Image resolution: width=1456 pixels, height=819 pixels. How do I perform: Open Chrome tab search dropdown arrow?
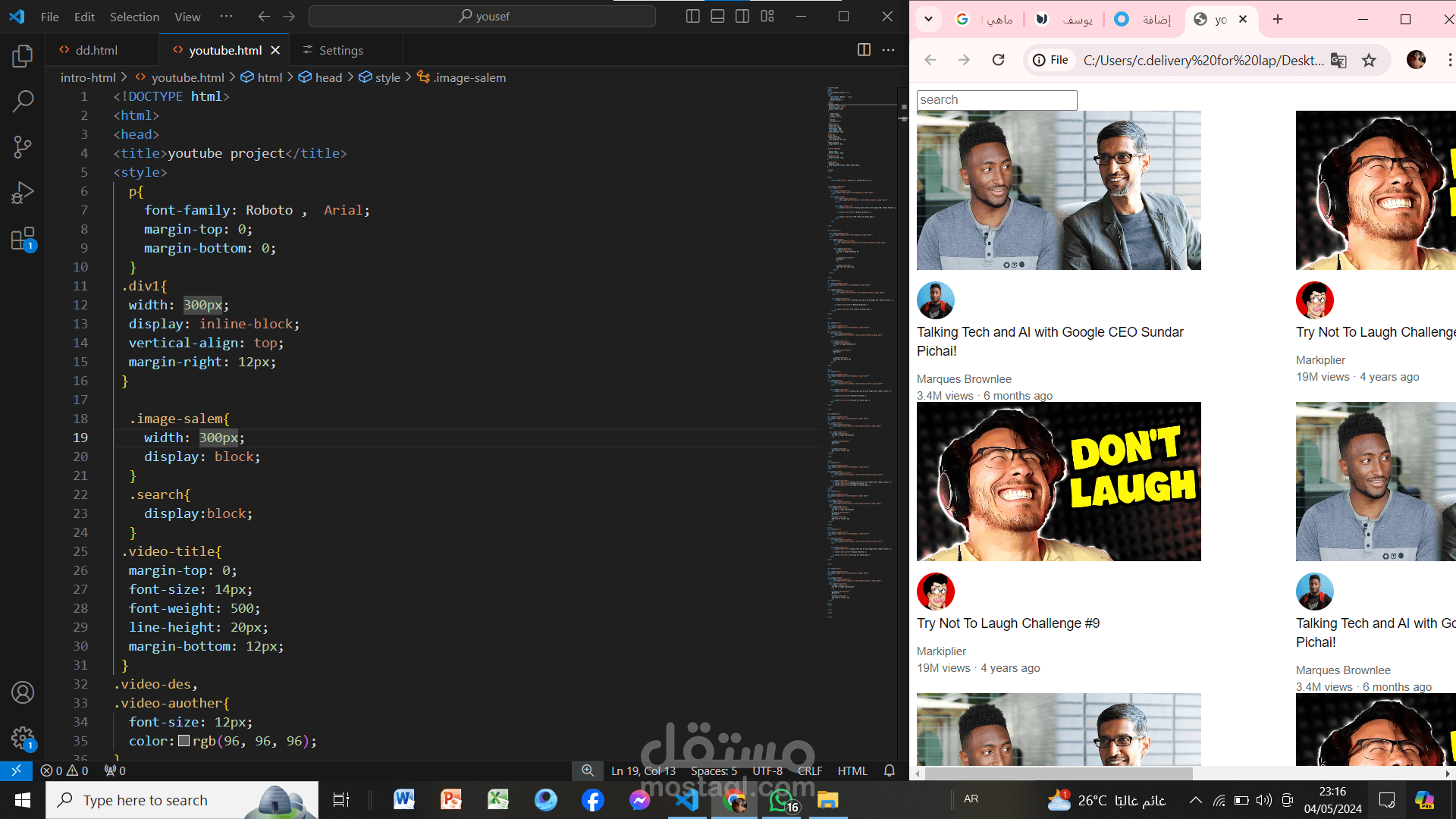pos(928,19)
